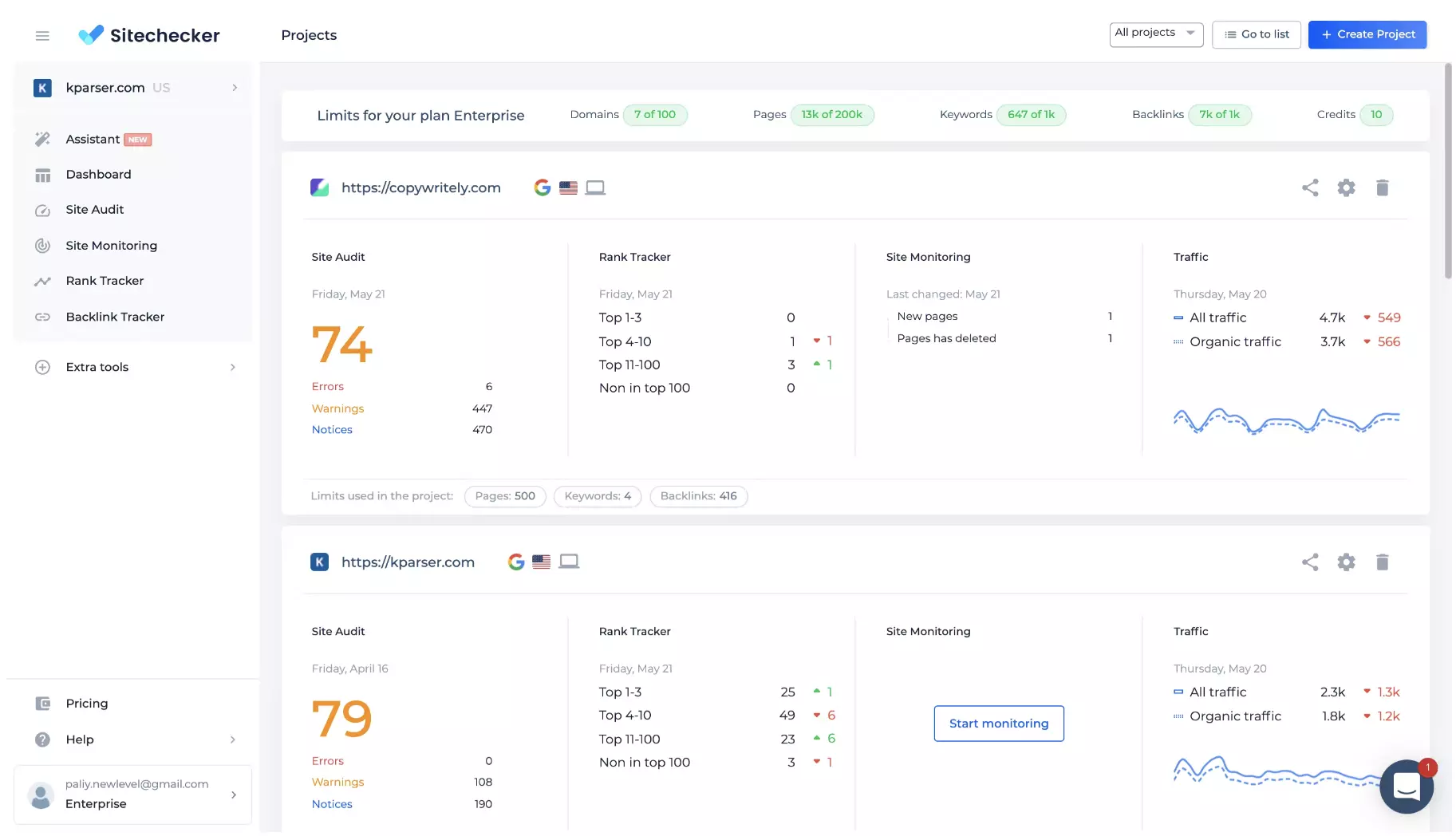The height and width of the screenshot is (836, 1456).
Task: Click Notices 190 in kparser.com audit
Action: pyautogui.click(x=402, y=805)
